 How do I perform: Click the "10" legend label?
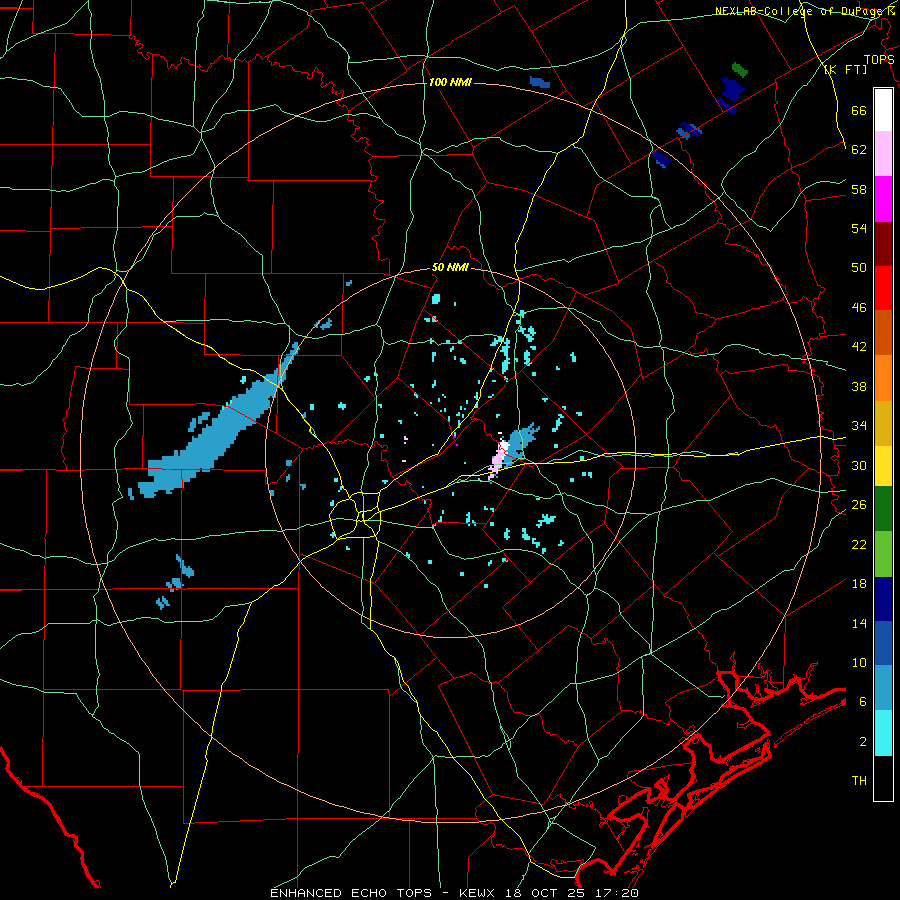[859, 662]
